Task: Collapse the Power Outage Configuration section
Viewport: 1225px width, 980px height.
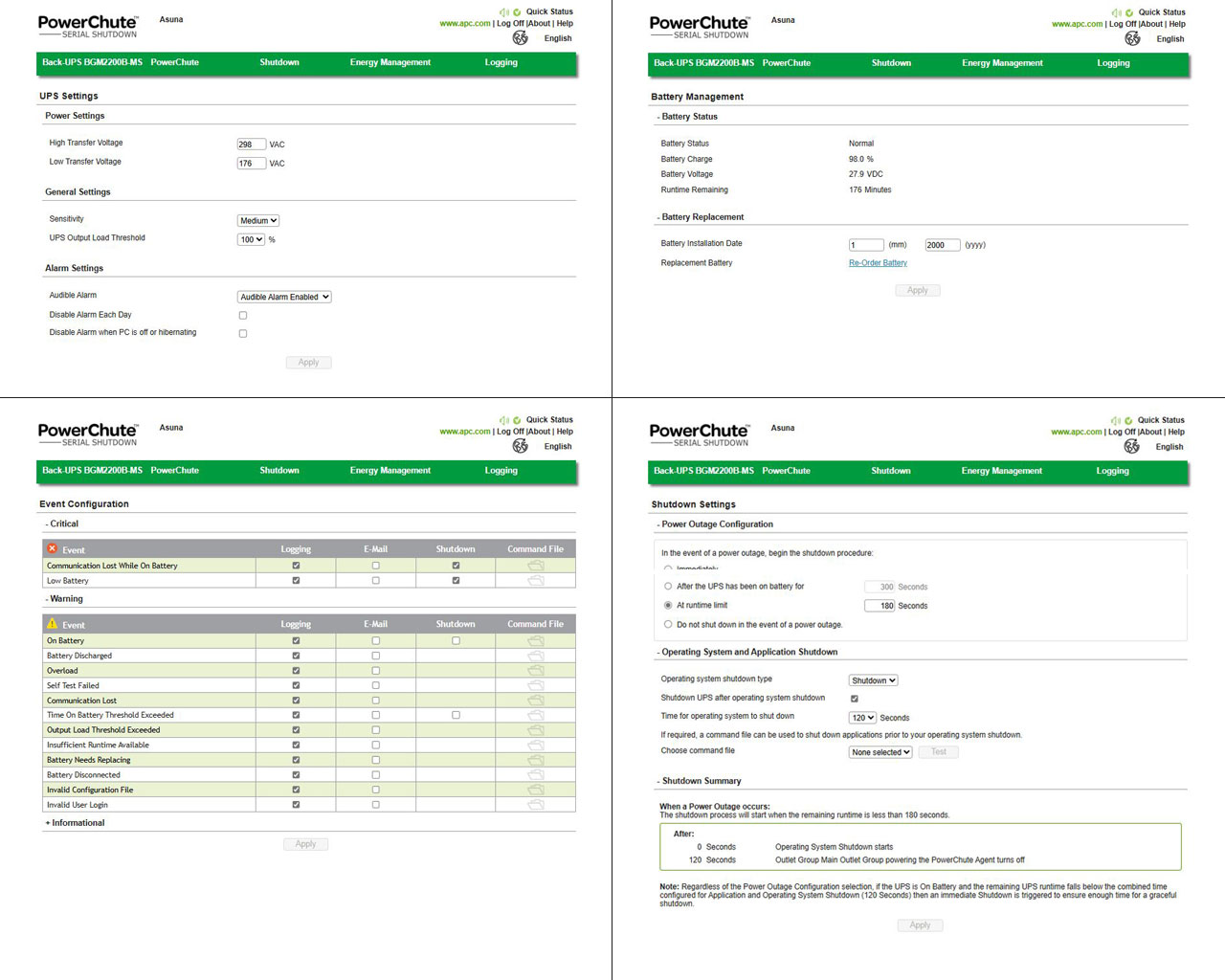Action: coord(715,524)
